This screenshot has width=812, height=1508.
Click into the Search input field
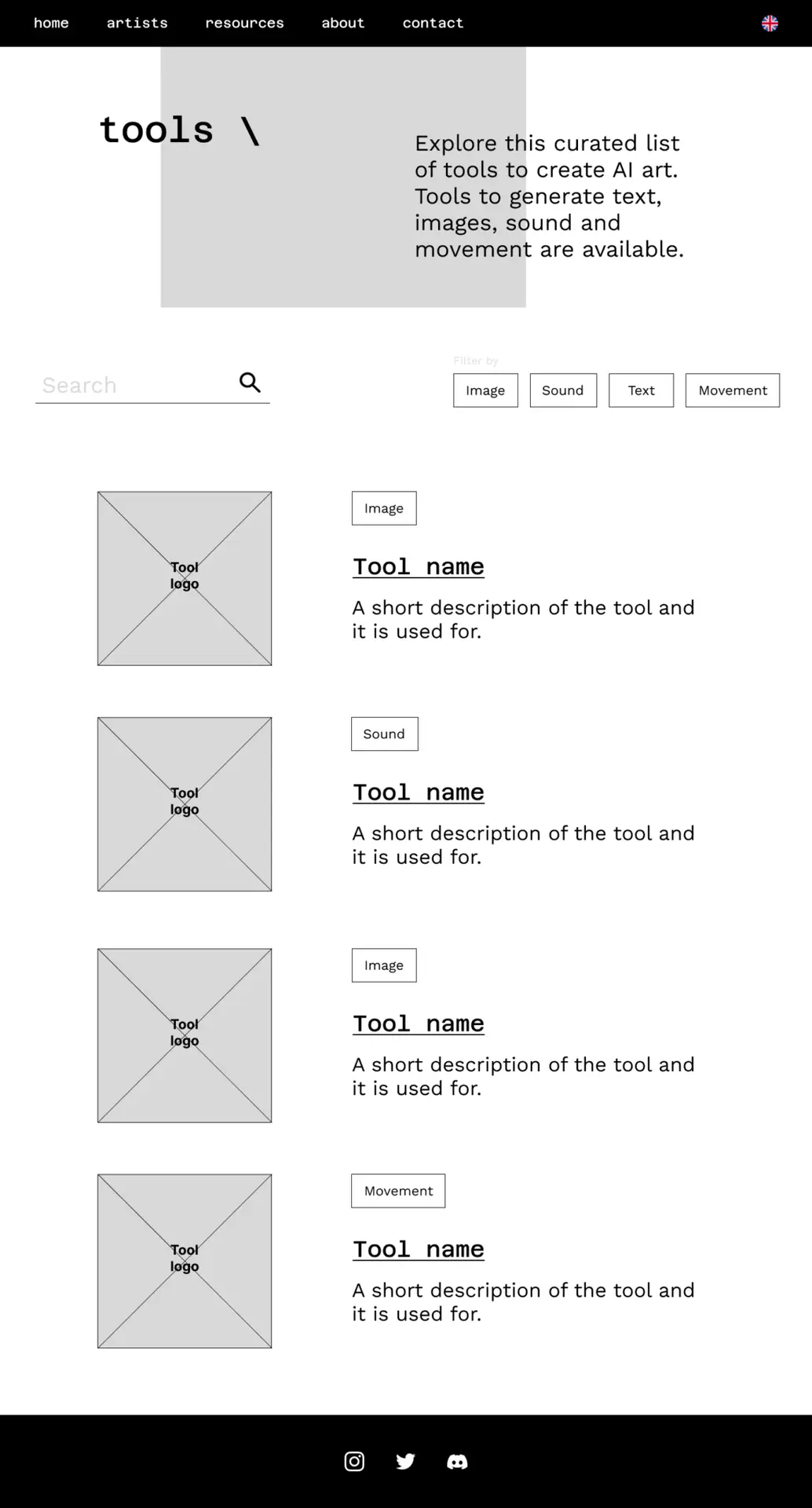click(x=134, y=386)
